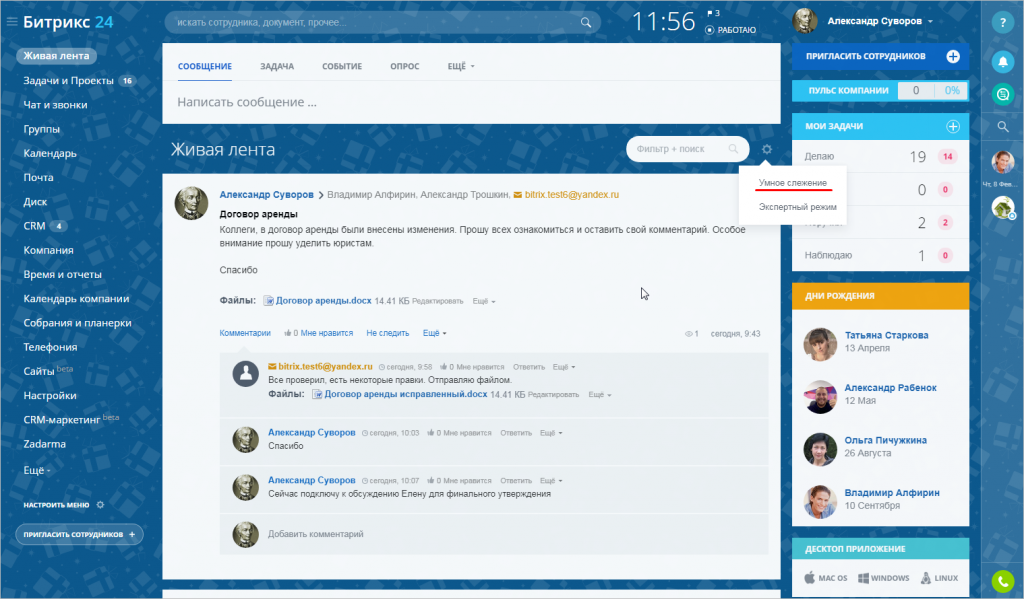Click Ответить on the Спасибо comment
The image size is (1024, 599).
tap(516, 433)
